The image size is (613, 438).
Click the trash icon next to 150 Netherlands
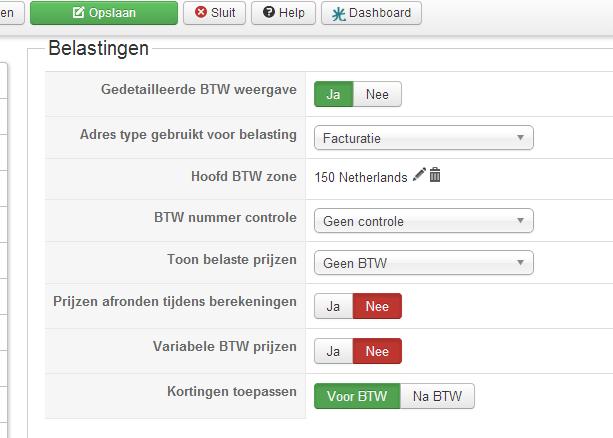[435, 176]
